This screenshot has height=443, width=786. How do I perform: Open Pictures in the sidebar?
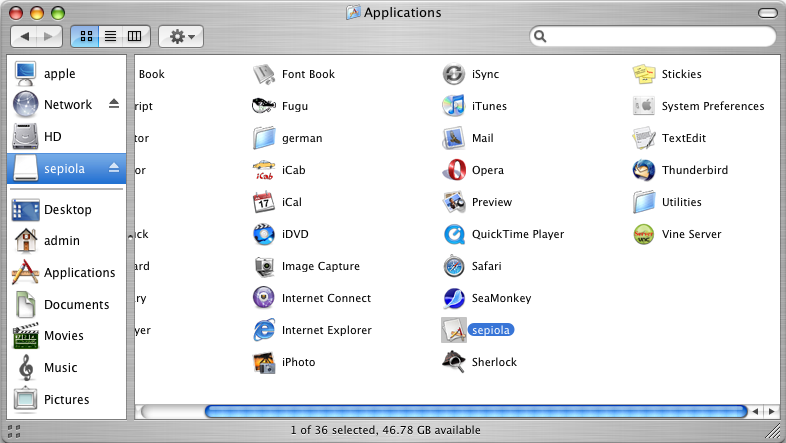66,399
